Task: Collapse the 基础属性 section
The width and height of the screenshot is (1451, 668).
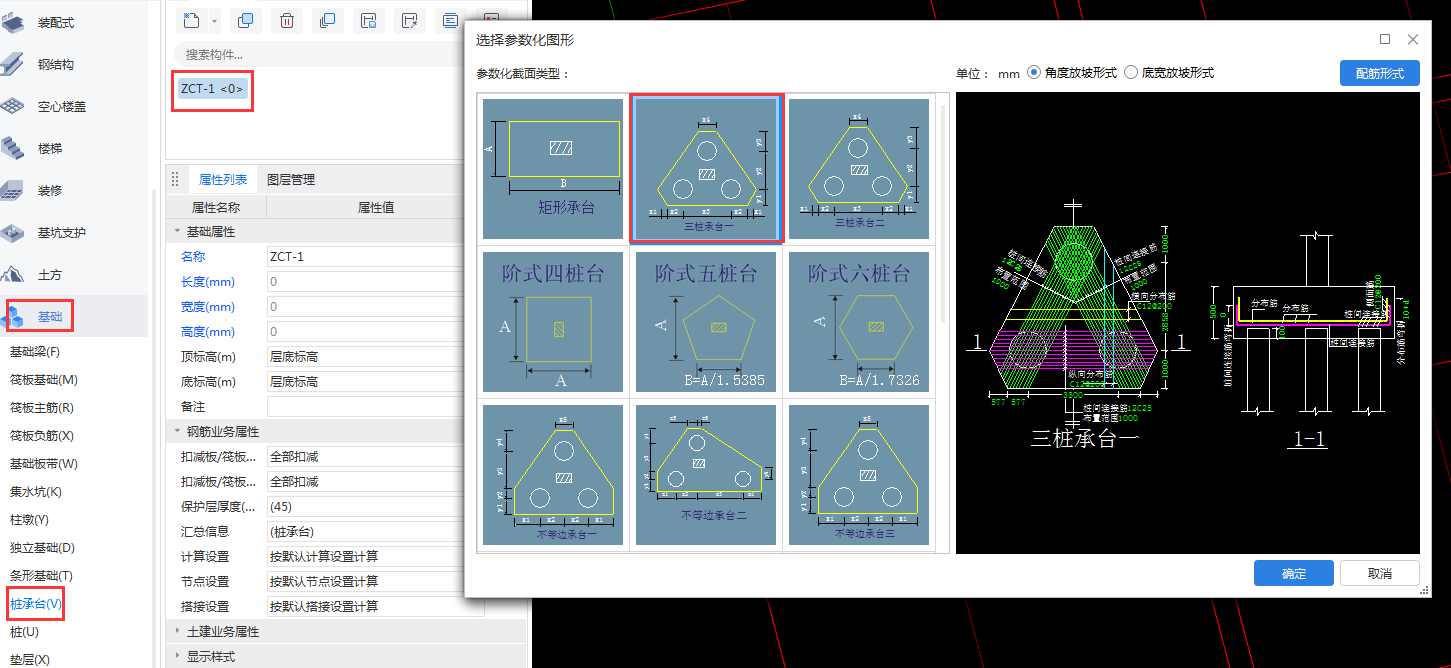Action: click(178, 232)
